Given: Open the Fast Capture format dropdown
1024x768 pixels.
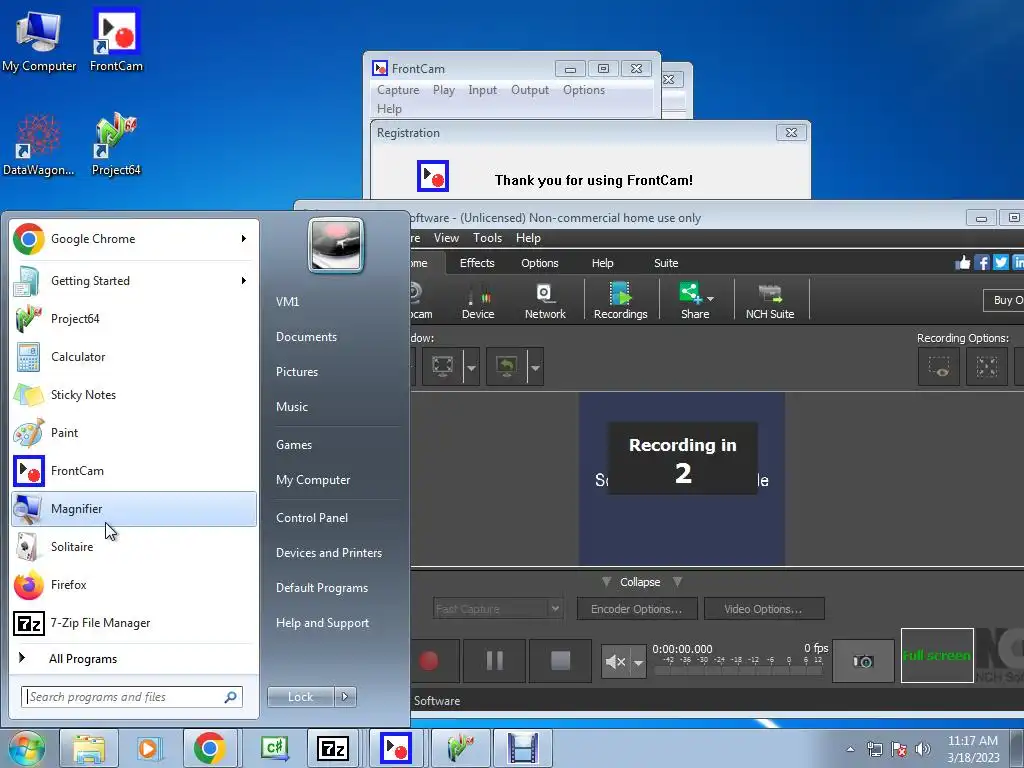Looking at the screenshot, I should point(497,609).
